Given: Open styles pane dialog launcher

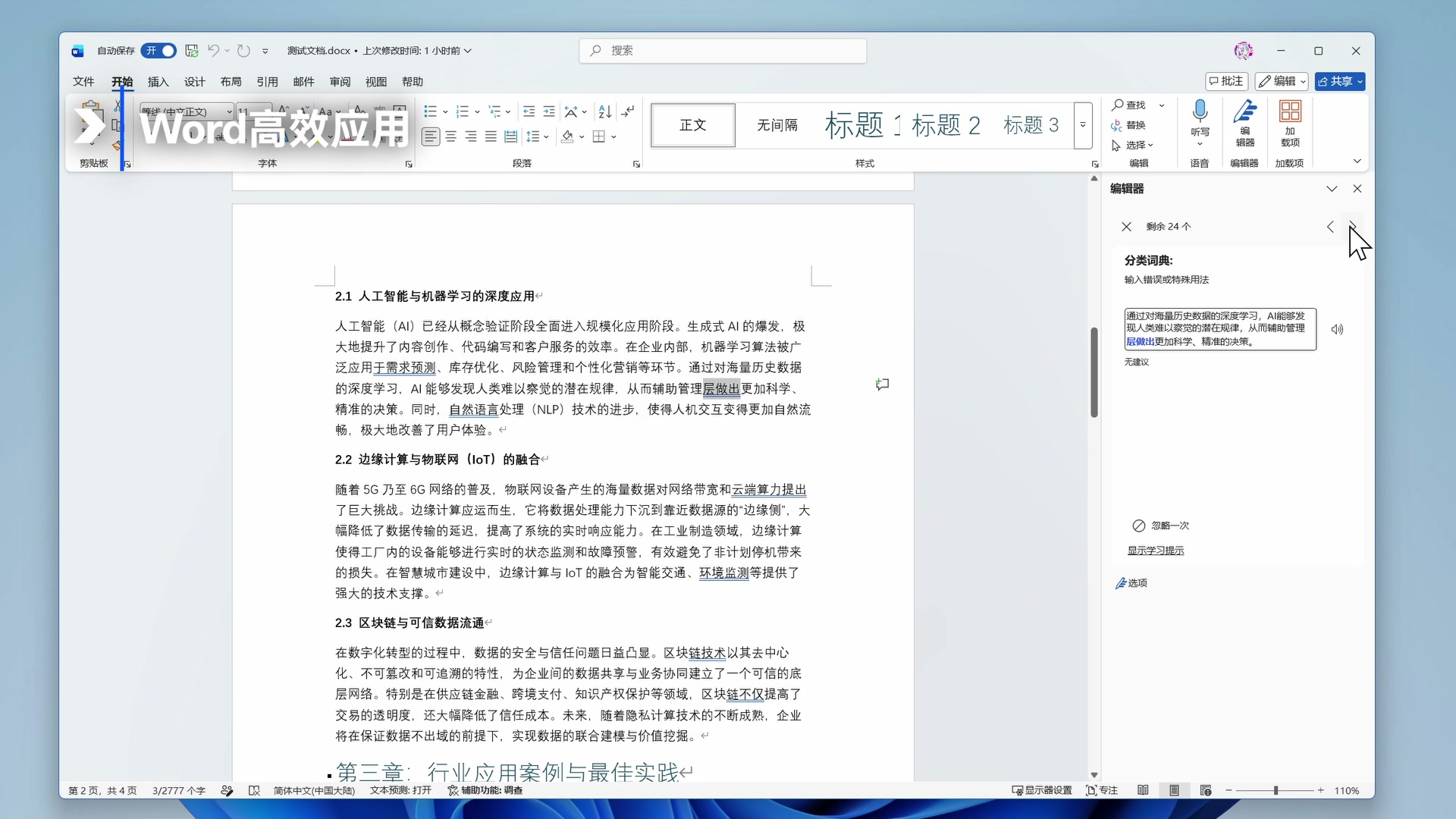Looking at the screenshot, I should [x=1095, y=164].
